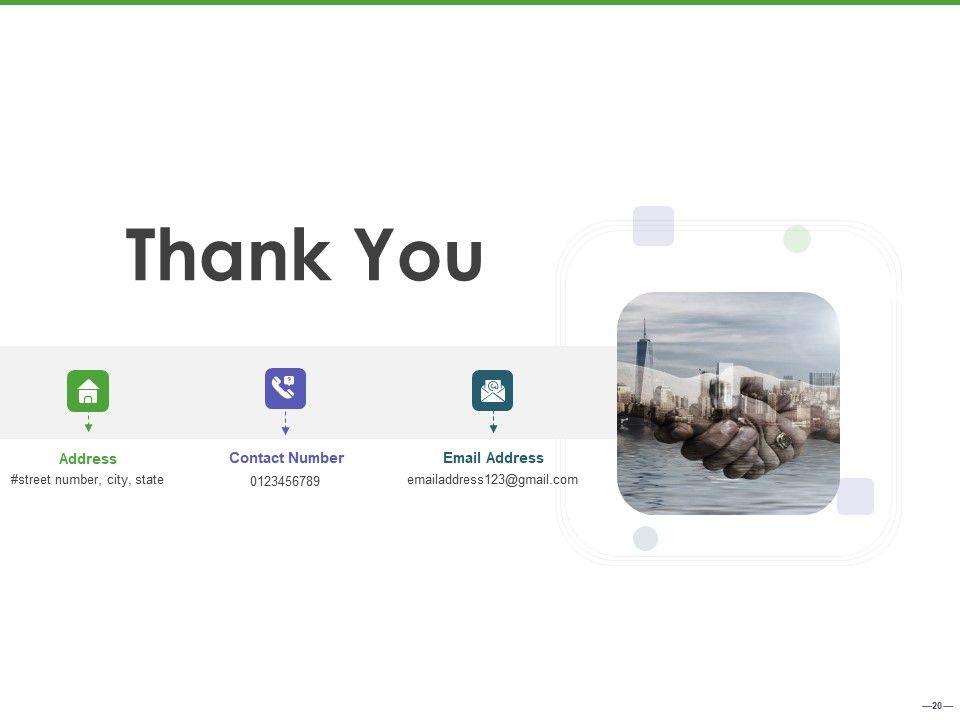The height and width of the screenshot is (720, 960).
Task: Click the teal dashed arrow below email icon
Action: [x=493, y=423]
